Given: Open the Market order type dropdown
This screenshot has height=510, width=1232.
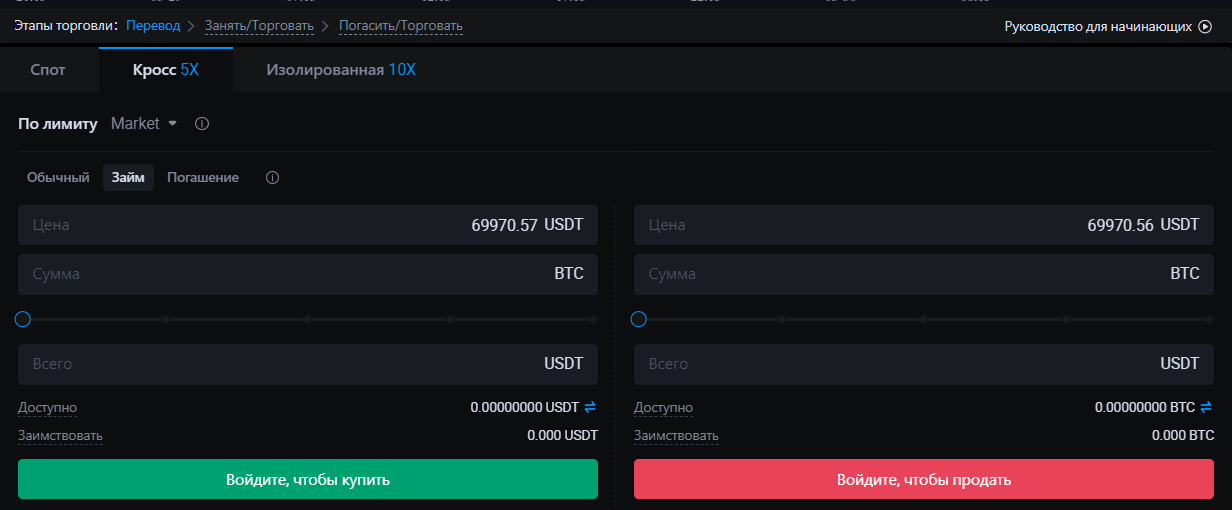Looking at the screenshot, I should point(144,124).
